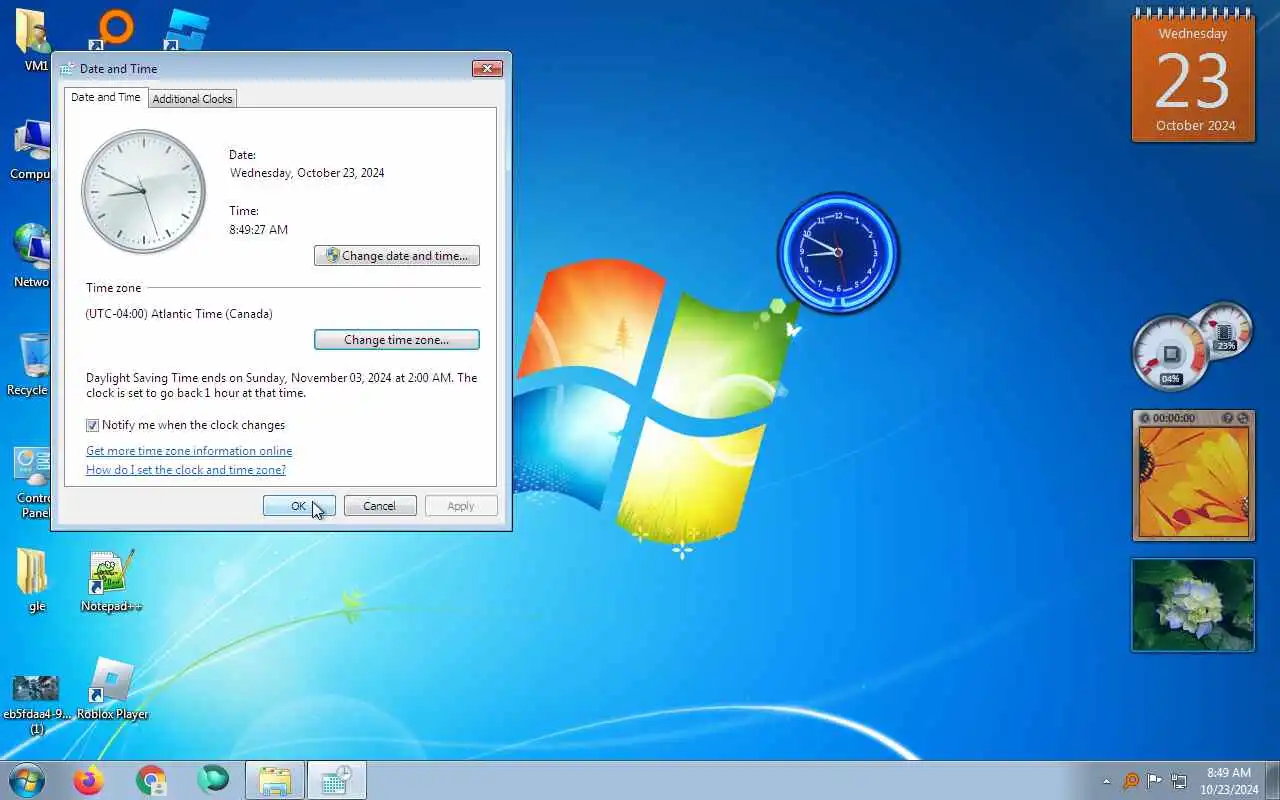Open Action Center flag icon in tray
The width and height of the screenshot is (1280, 800).
tap(1155, 781)
